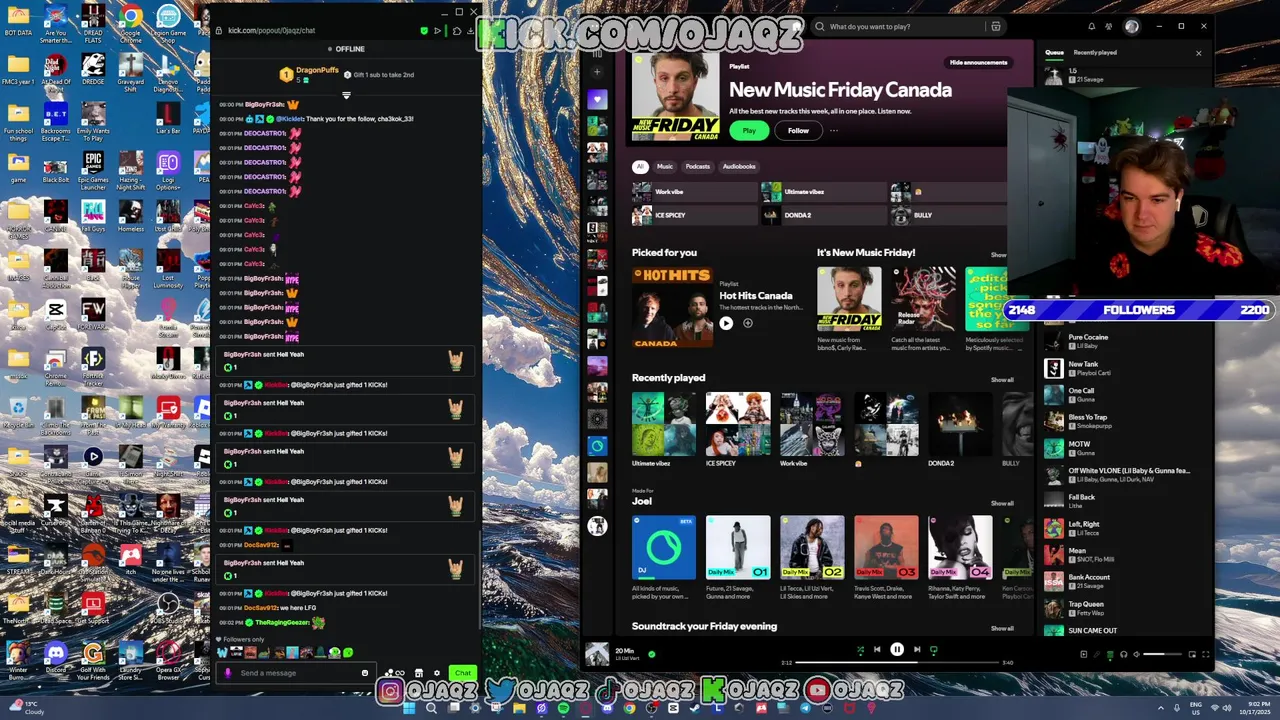The image size is (1280, 720).
Task: Switch to Recently played tab in queue panel
Action: point(1095,52)
